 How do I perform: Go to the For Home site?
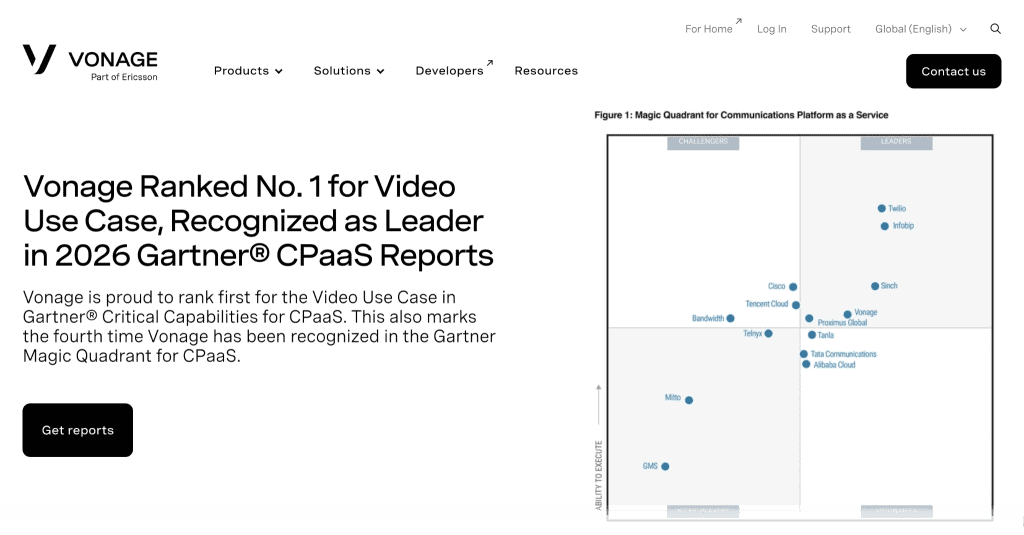tap(712, 28)
